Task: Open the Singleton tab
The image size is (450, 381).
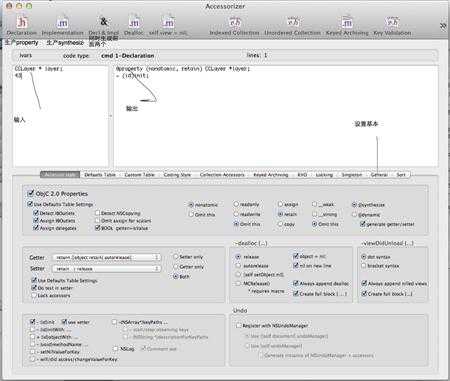Action: (352, 175)
